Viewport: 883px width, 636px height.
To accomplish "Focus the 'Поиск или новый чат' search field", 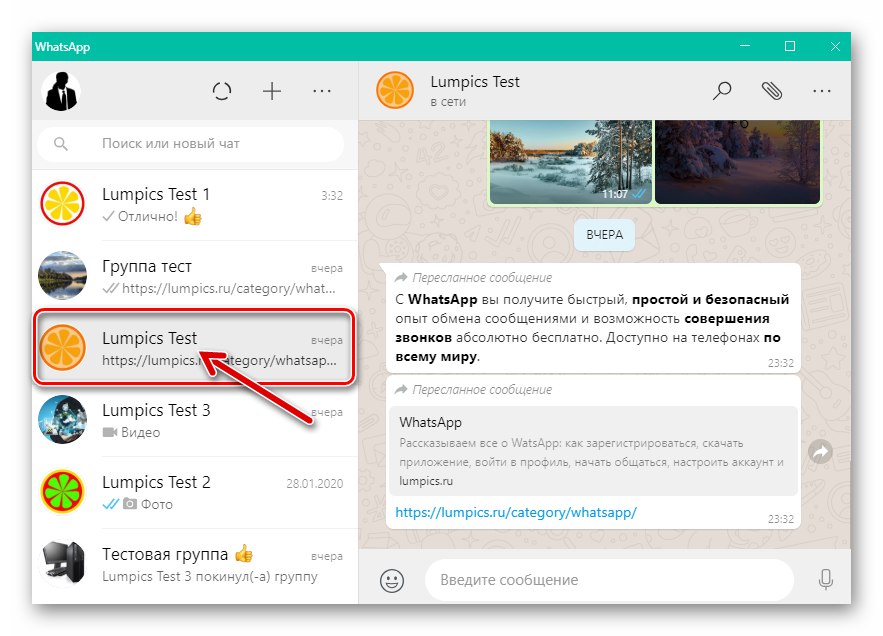I will [191, 144].
